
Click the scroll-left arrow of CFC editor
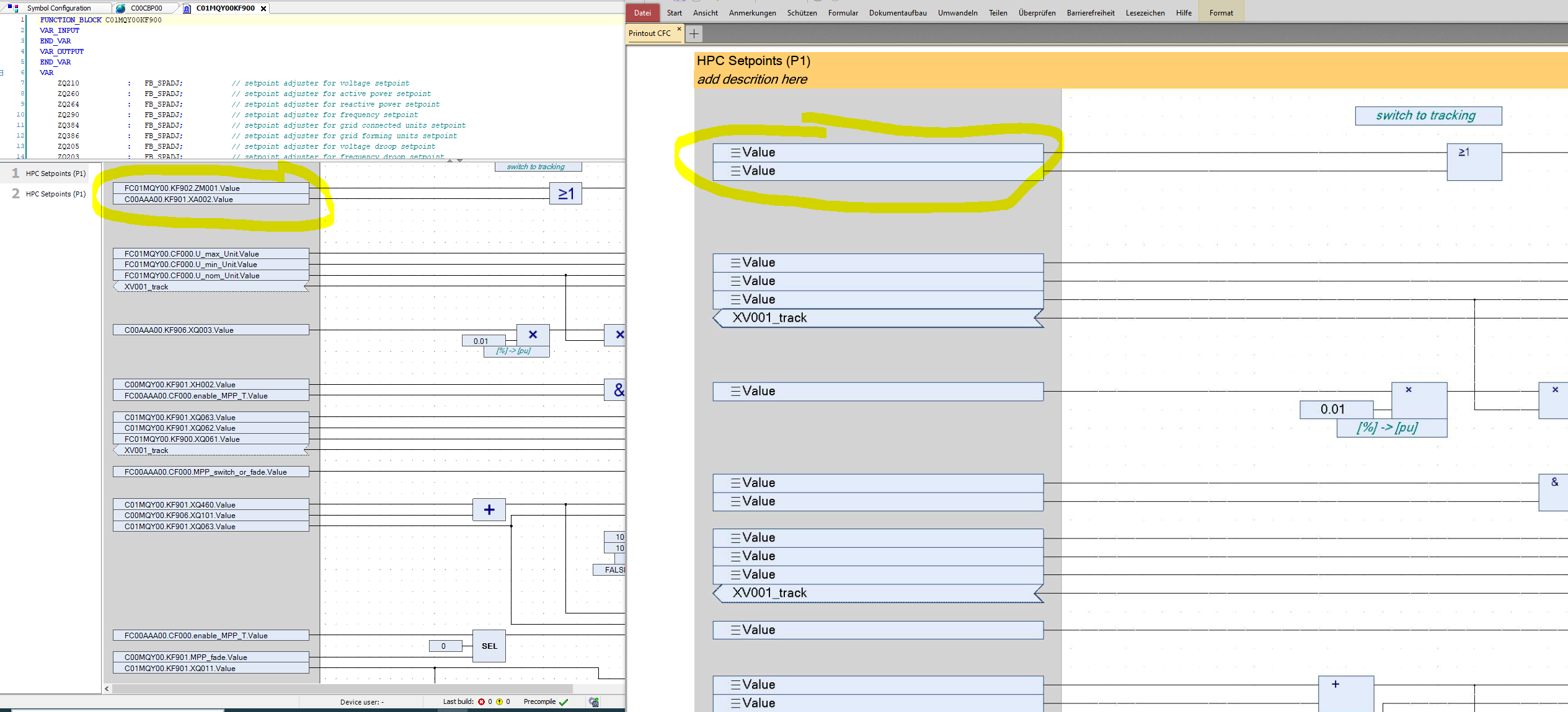point(107,688)
